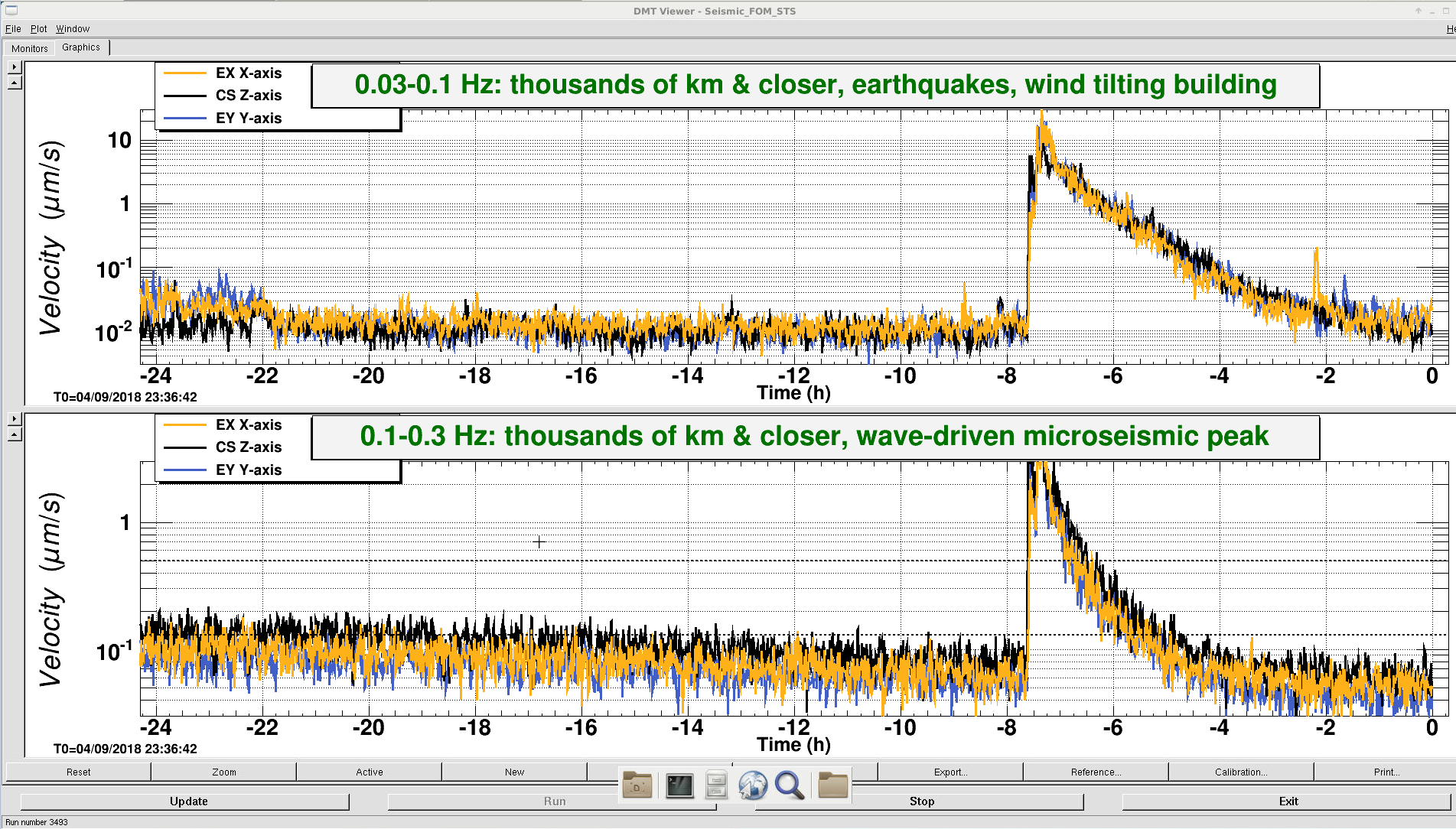
Task: Open the plain folder icon in the dock
Action: (833, 785)
